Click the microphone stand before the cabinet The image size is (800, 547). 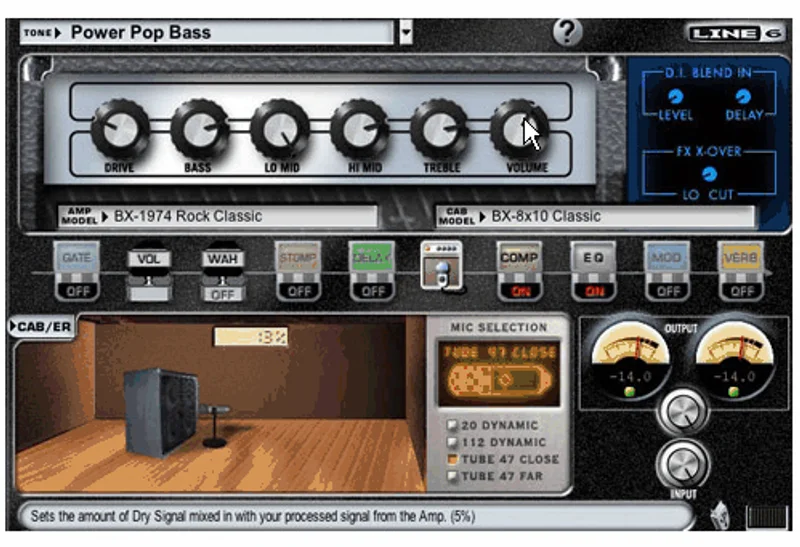click(x=214, y=425)
